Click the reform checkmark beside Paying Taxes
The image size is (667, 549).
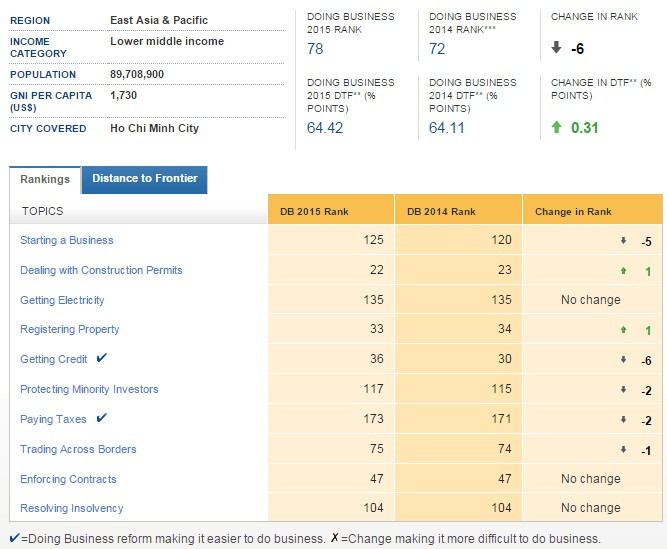101,419
